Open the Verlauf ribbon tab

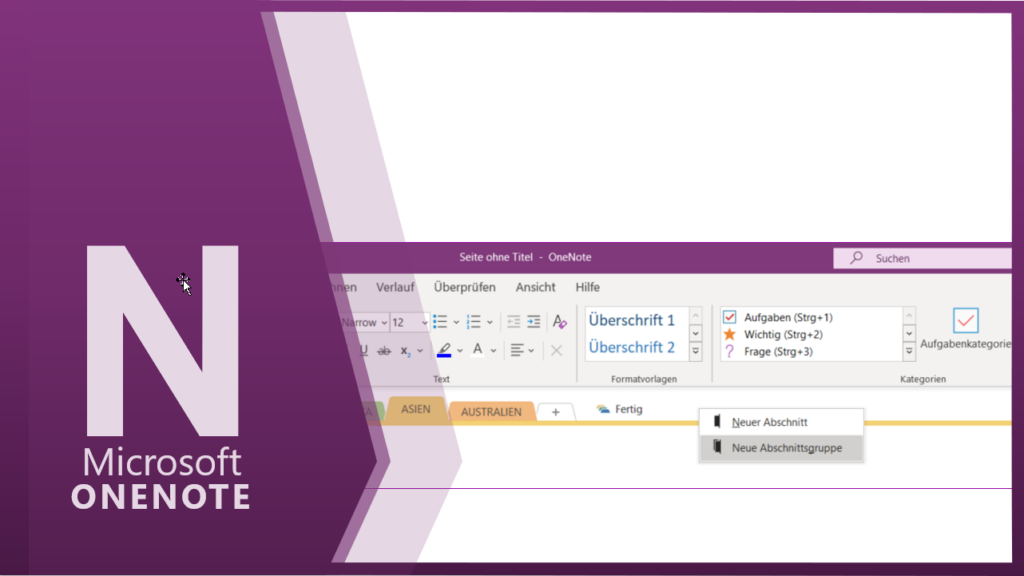pos(395,287)
